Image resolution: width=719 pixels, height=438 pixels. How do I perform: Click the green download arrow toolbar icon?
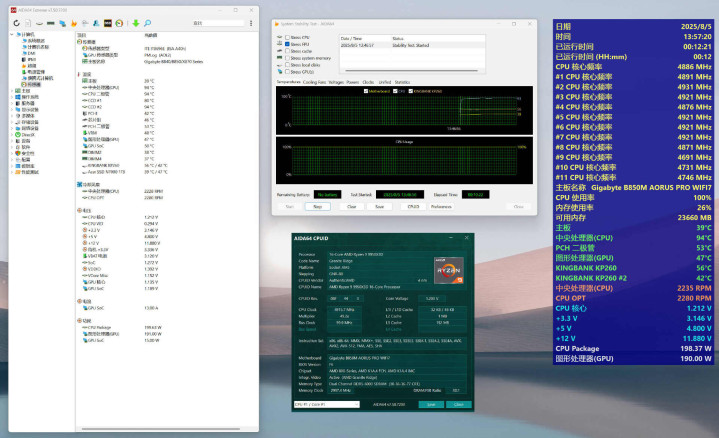point(136,23)
